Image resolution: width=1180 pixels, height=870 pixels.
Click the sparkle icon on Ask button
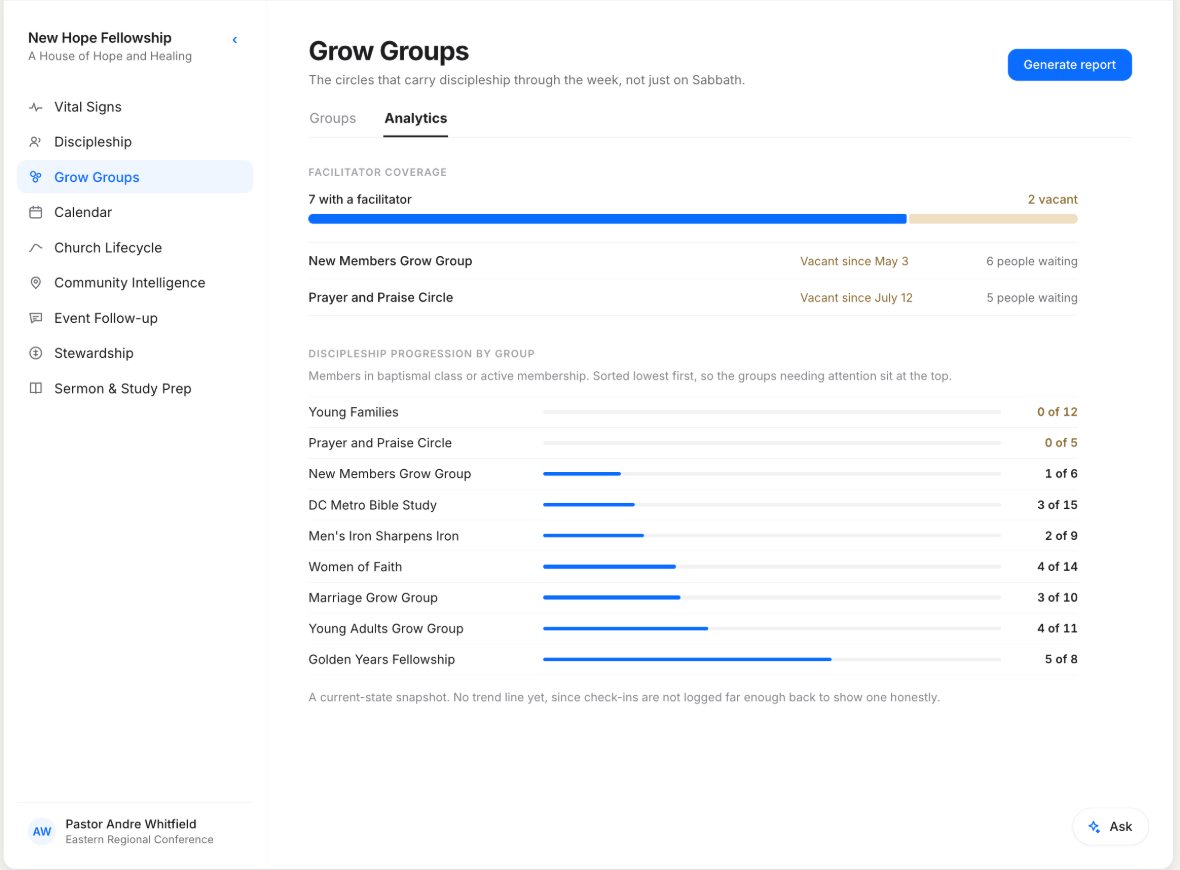(1094, 826)
